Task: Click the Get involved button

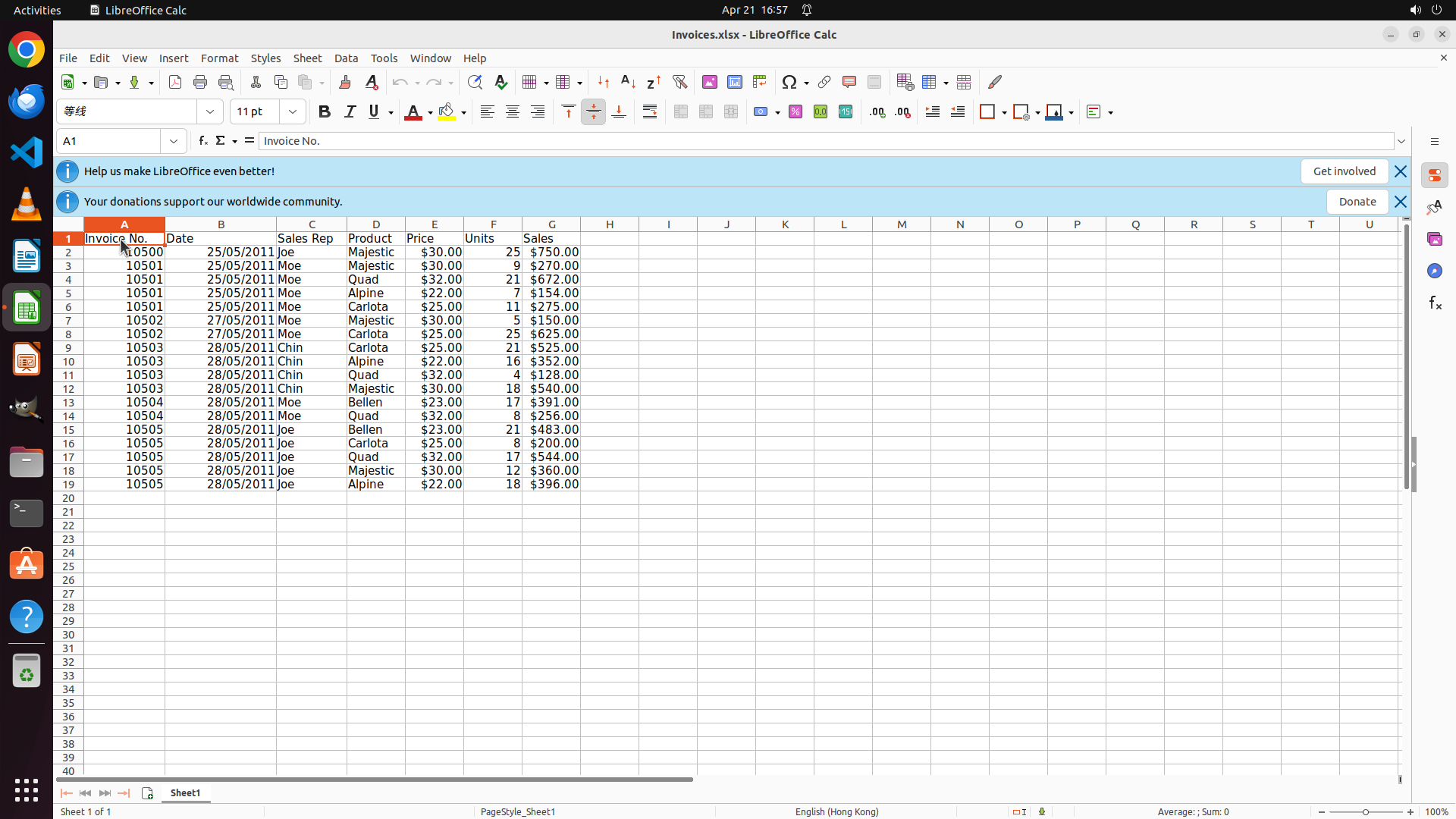Action: 1344,171
